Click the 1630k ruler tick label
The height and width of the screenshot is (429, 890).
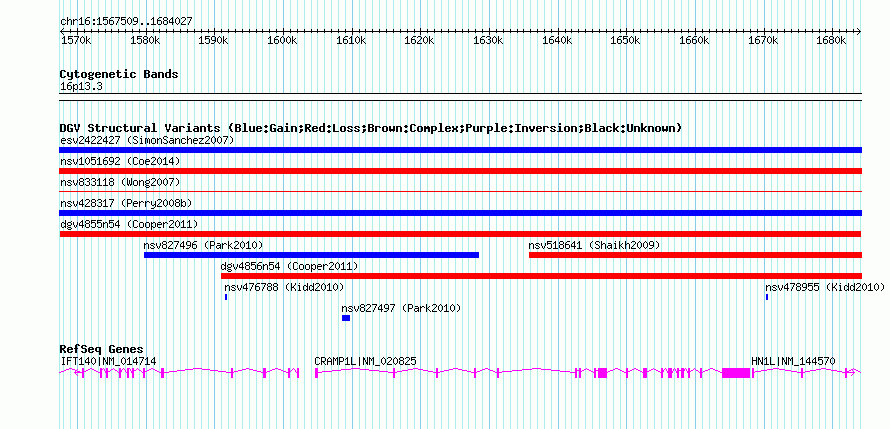click(488, 41)
